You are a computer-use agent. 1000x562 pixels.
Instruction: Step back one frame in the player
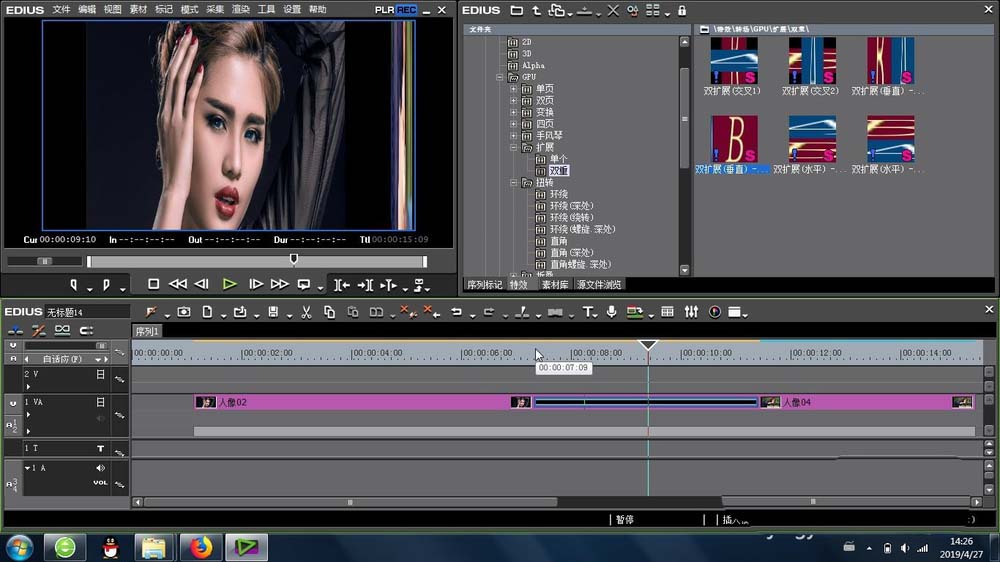(202, 285)
